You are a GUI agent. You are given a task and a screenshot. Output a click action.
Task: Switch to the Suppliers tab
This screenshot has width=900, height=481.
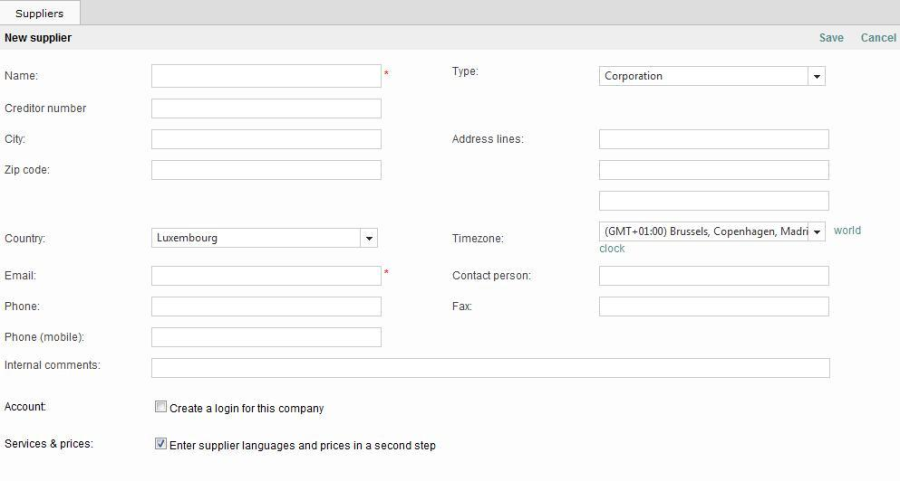[x=39, y=13]
